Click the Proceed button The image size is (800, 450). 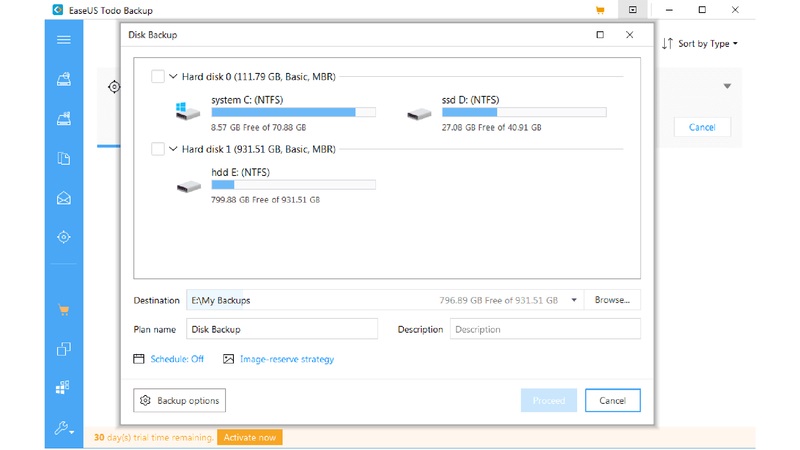tap(548, 401)
